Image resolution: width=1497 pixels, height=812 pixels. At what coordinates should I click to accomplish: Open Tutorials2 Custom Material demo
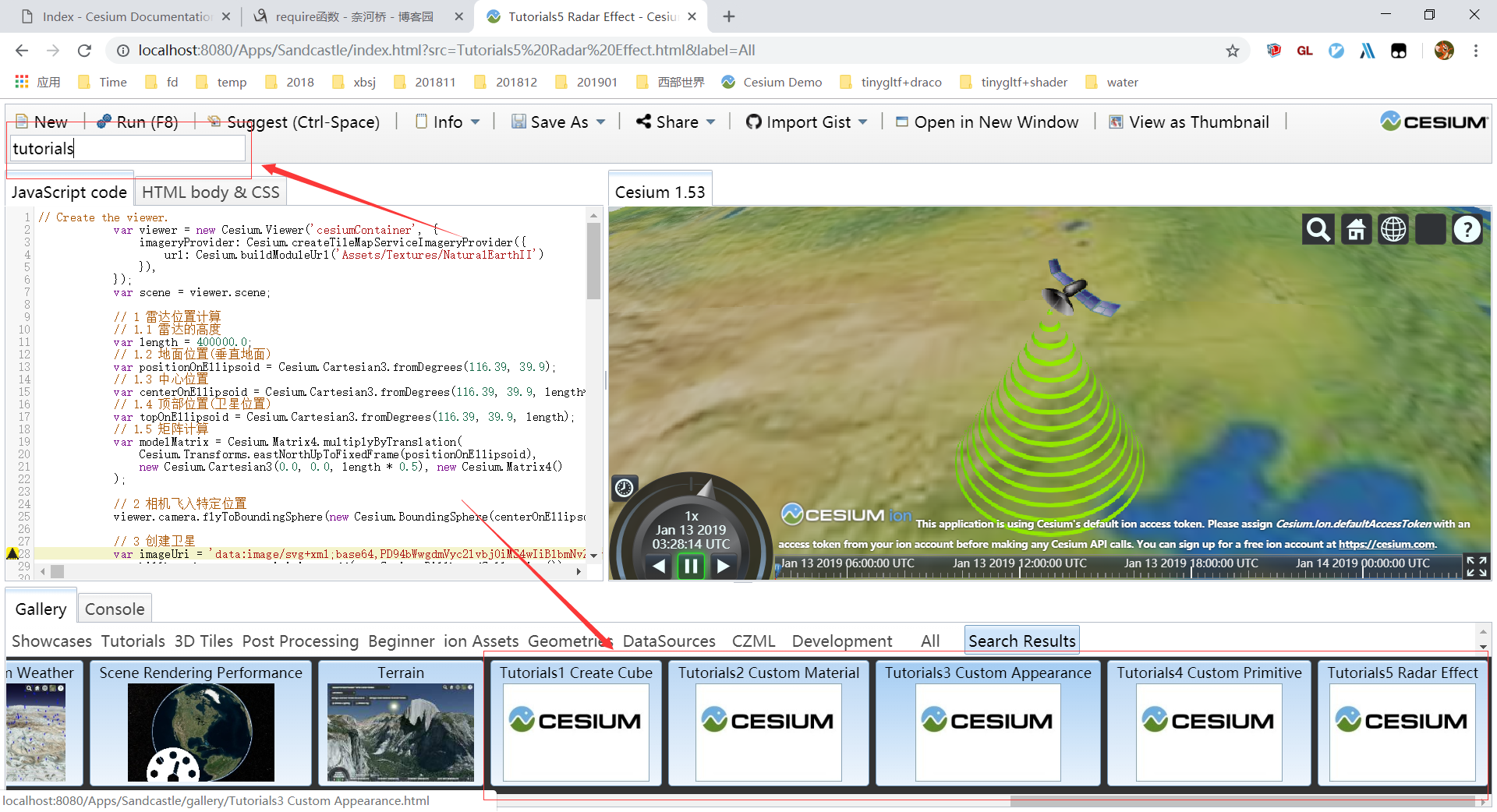coord(769,722)
